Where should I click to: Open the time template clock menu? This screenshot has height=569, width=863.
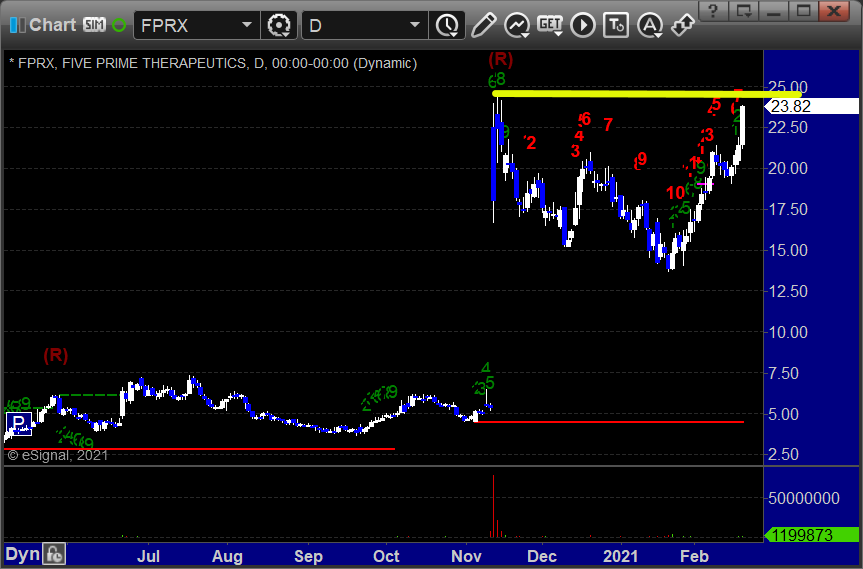point(447,25)
